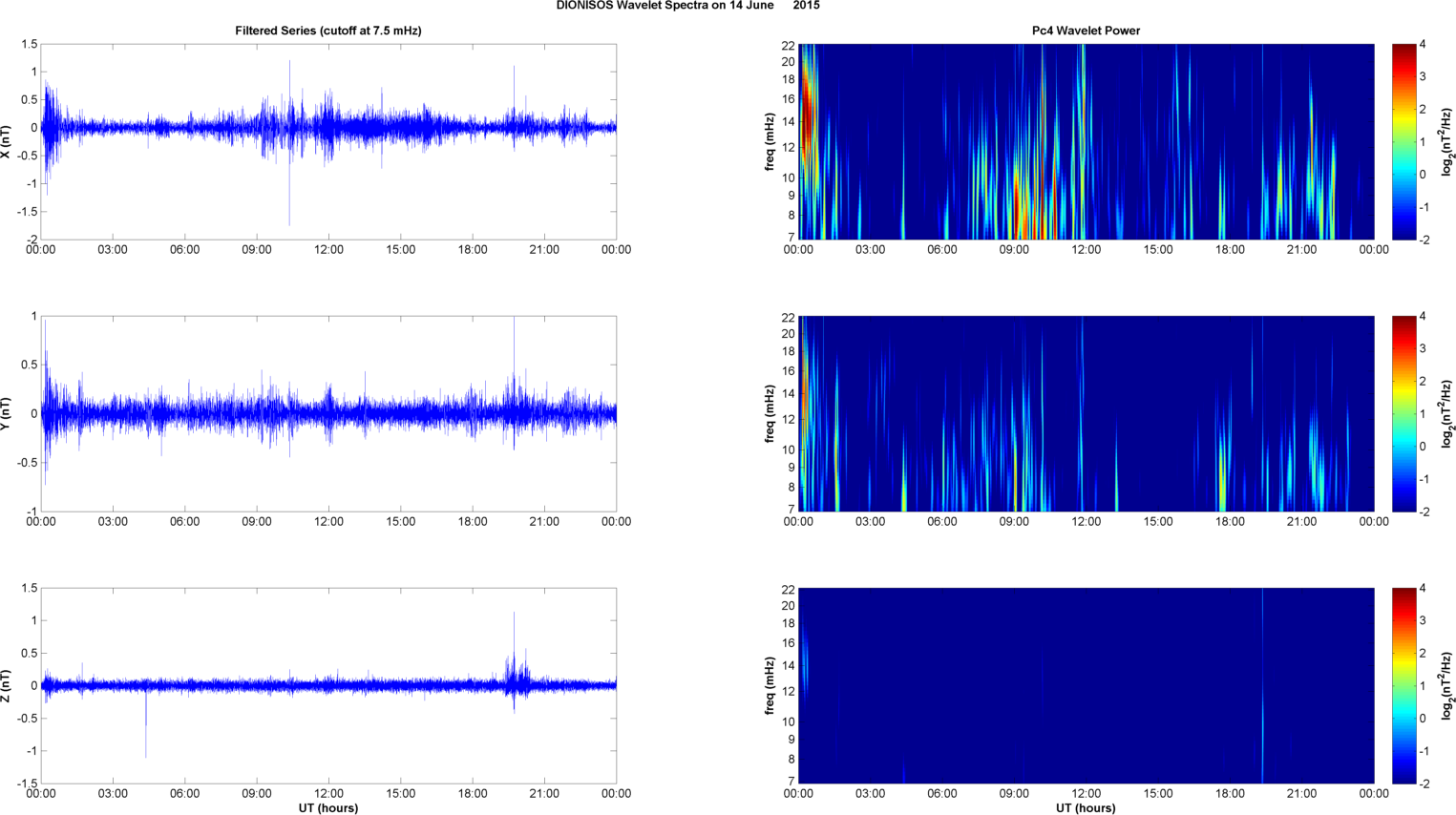Image resolution: width=1456 pixels, height=815 pixels.
Task: Click the 'Y (nT)' axis label
Action: point(7,413)
